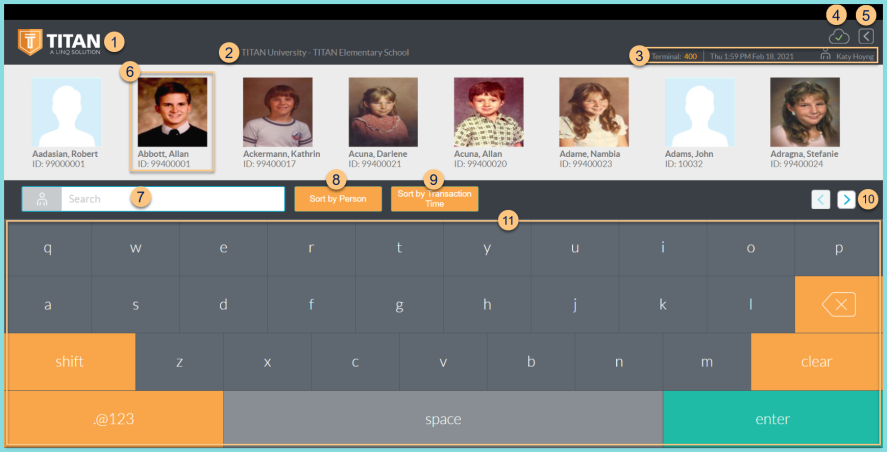Click the date Thu 1:59 PM Feb 18, 2021
Image resolution: width=887 pixels, height=452 pixels.
click(752, 57)
